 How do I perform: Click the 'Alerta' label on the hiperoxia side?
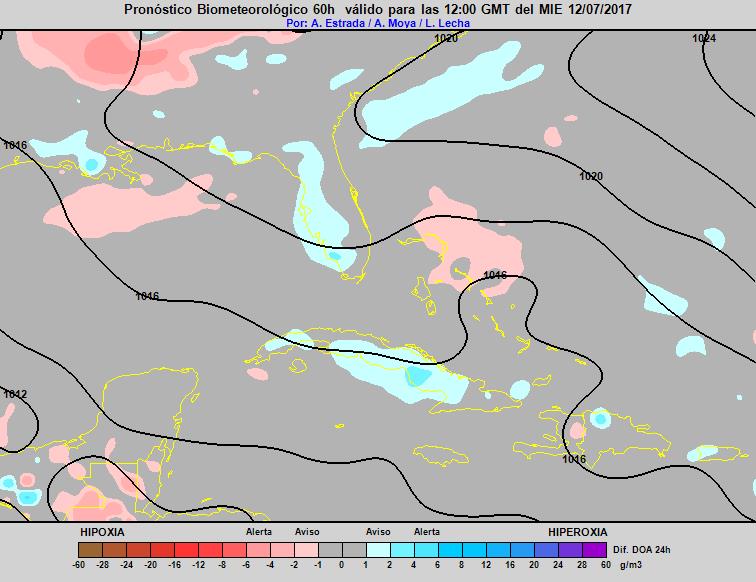[x=427, y=532]
